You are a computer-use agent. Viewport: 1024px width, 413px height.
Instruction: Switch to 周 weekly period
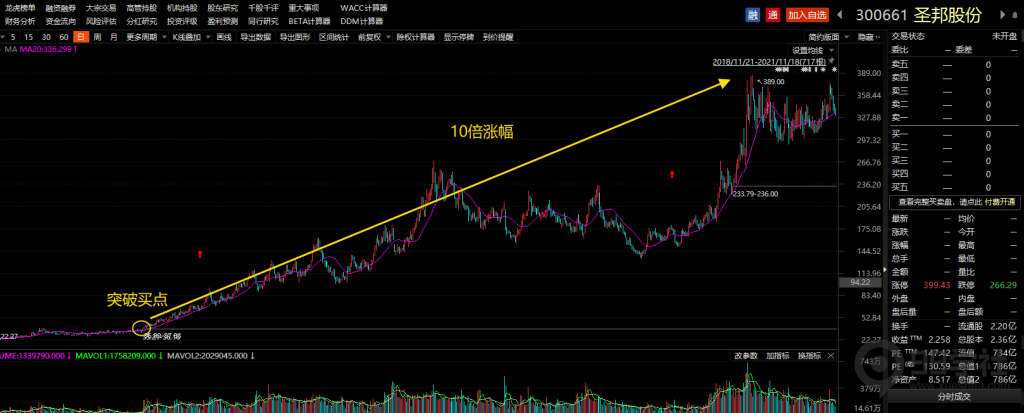click(97, 37)
